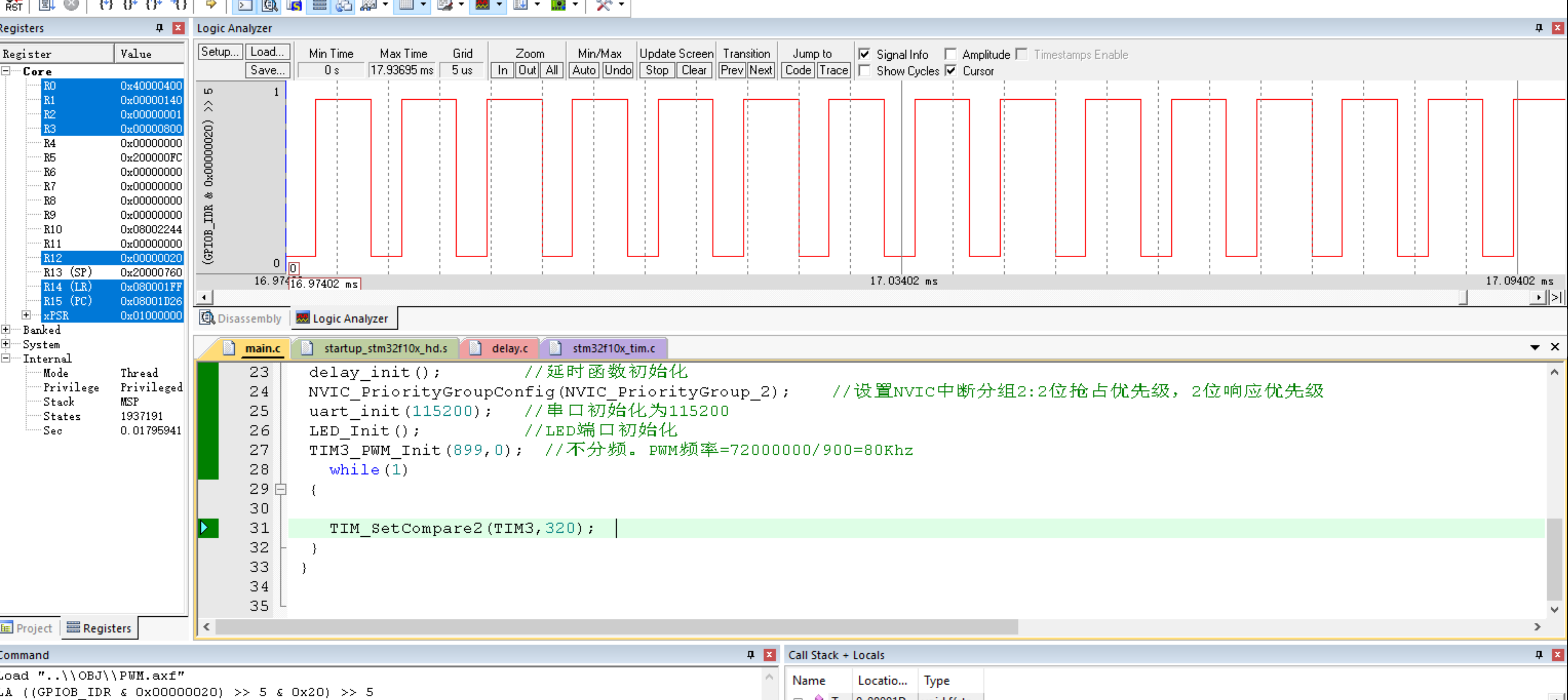
Task: Collapse the Core registers group
Action: tap(5, 71)
